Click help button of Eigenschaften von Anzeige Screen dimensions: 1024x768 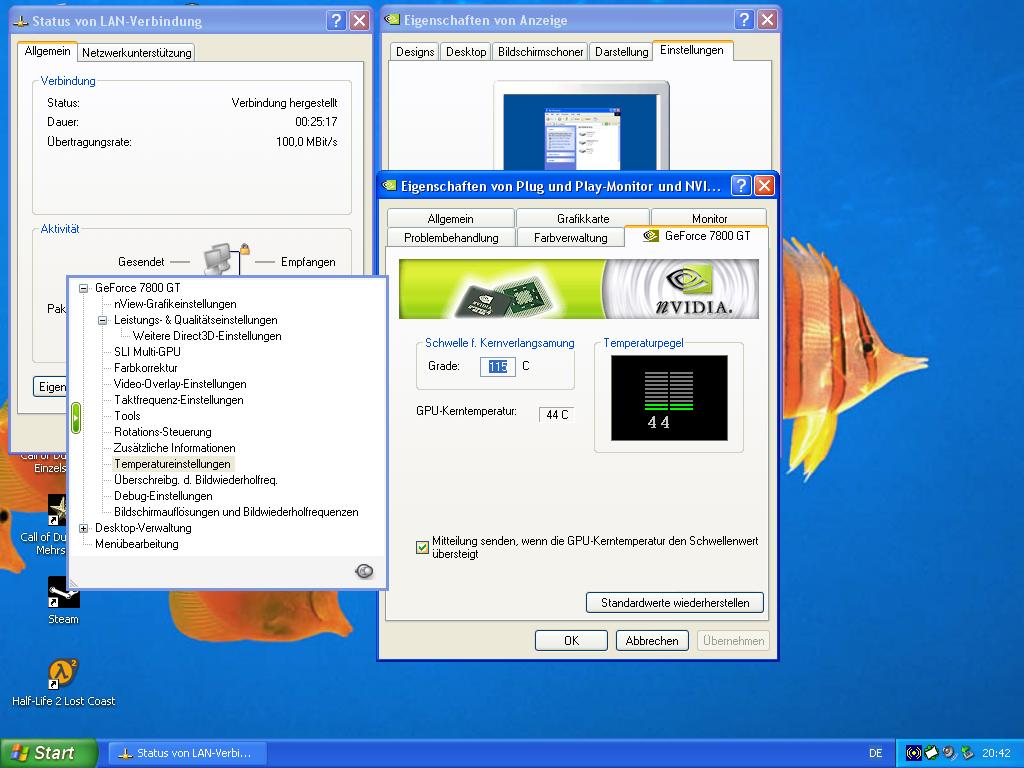point(744,20)
